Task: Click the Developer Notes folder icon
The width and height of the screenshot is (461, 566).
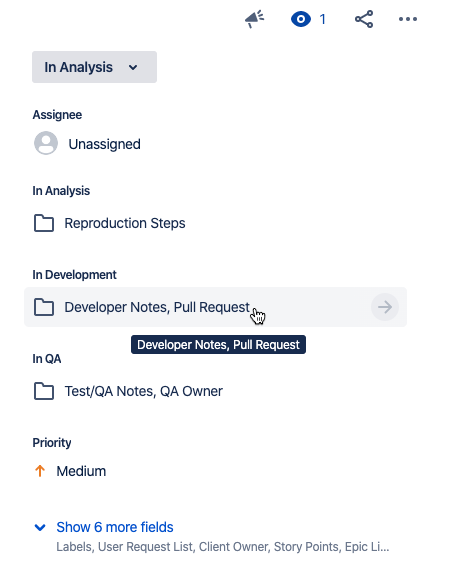Action: (44, 307)
